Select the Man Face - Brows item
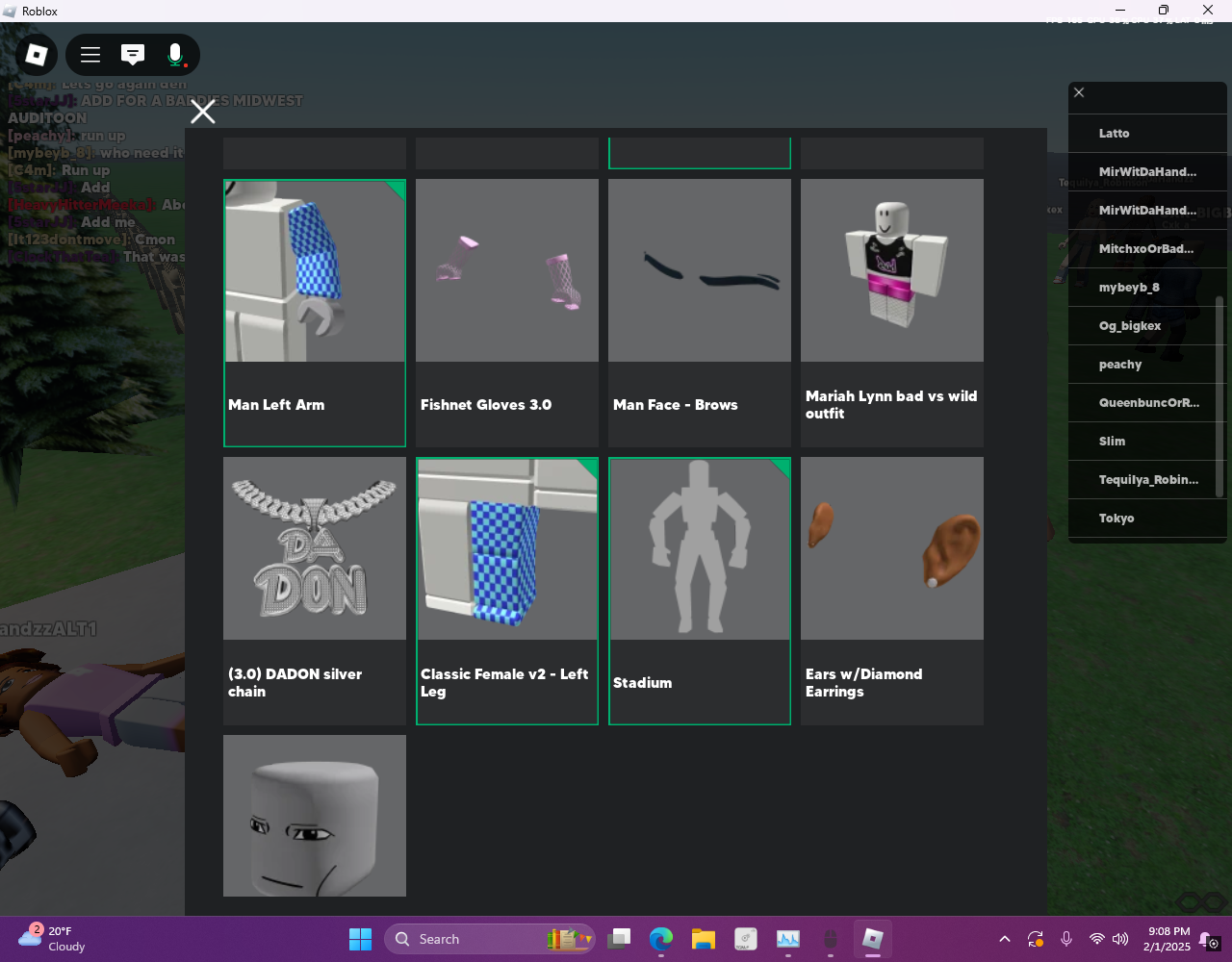 coord(700,313)
